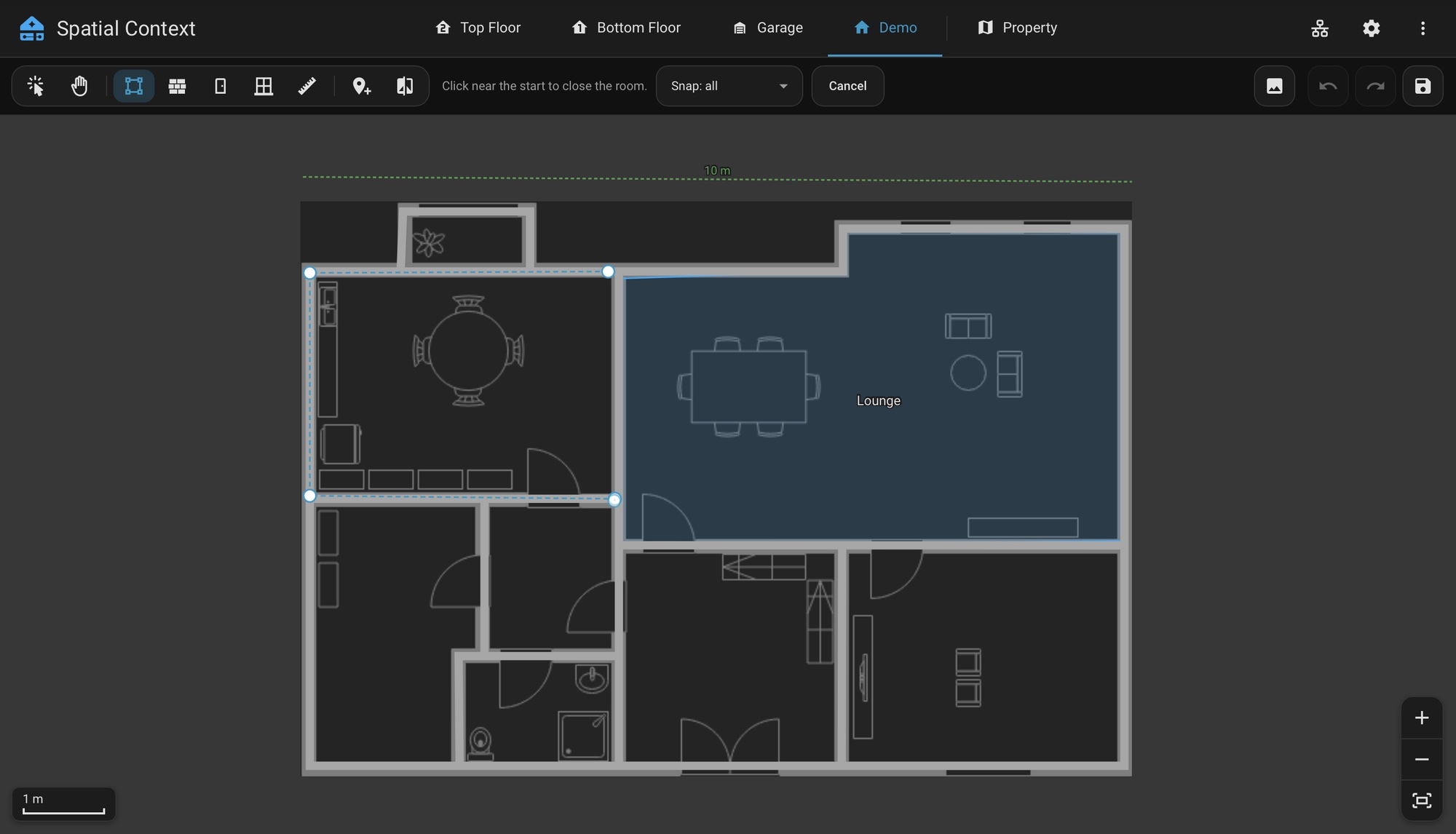Switch to the Garage tab
This screenshot has width=1456, height=834.
767,28
